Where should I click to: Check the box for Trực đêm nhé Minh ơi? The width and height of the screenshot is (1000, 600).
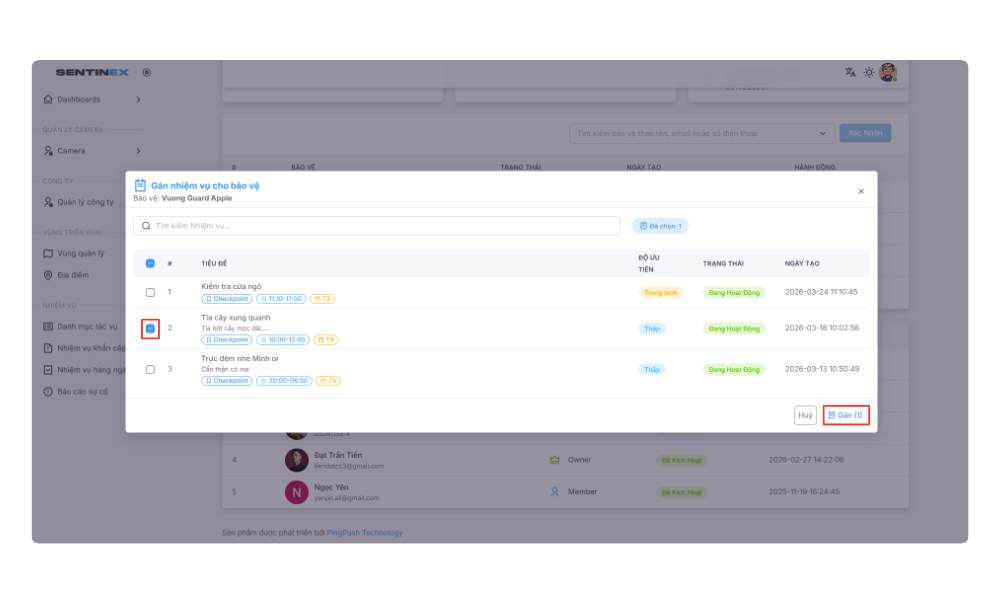(x=150, y=369)
